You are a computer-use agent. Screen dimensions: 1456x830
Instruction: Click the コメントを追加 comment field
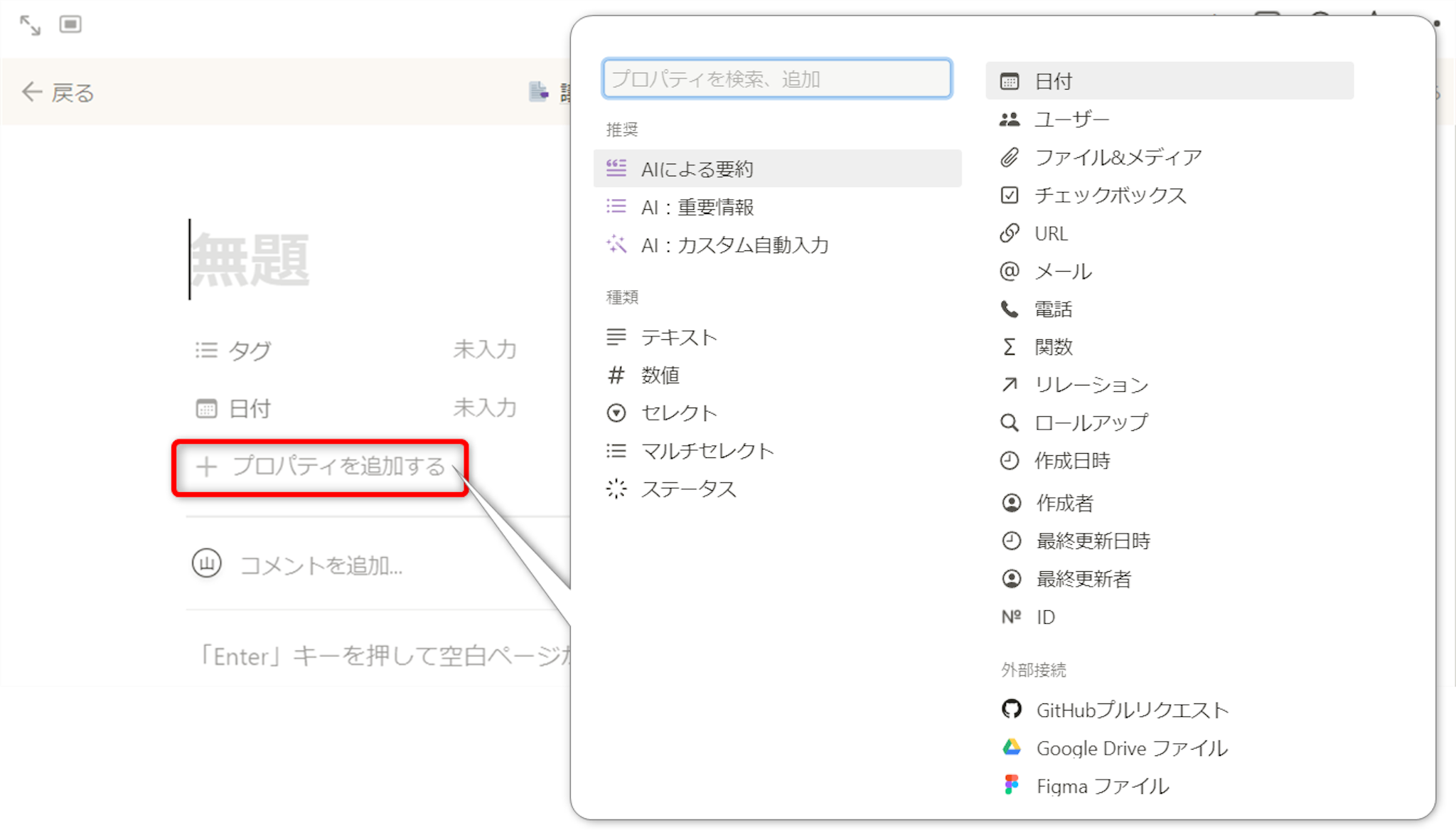321,565
